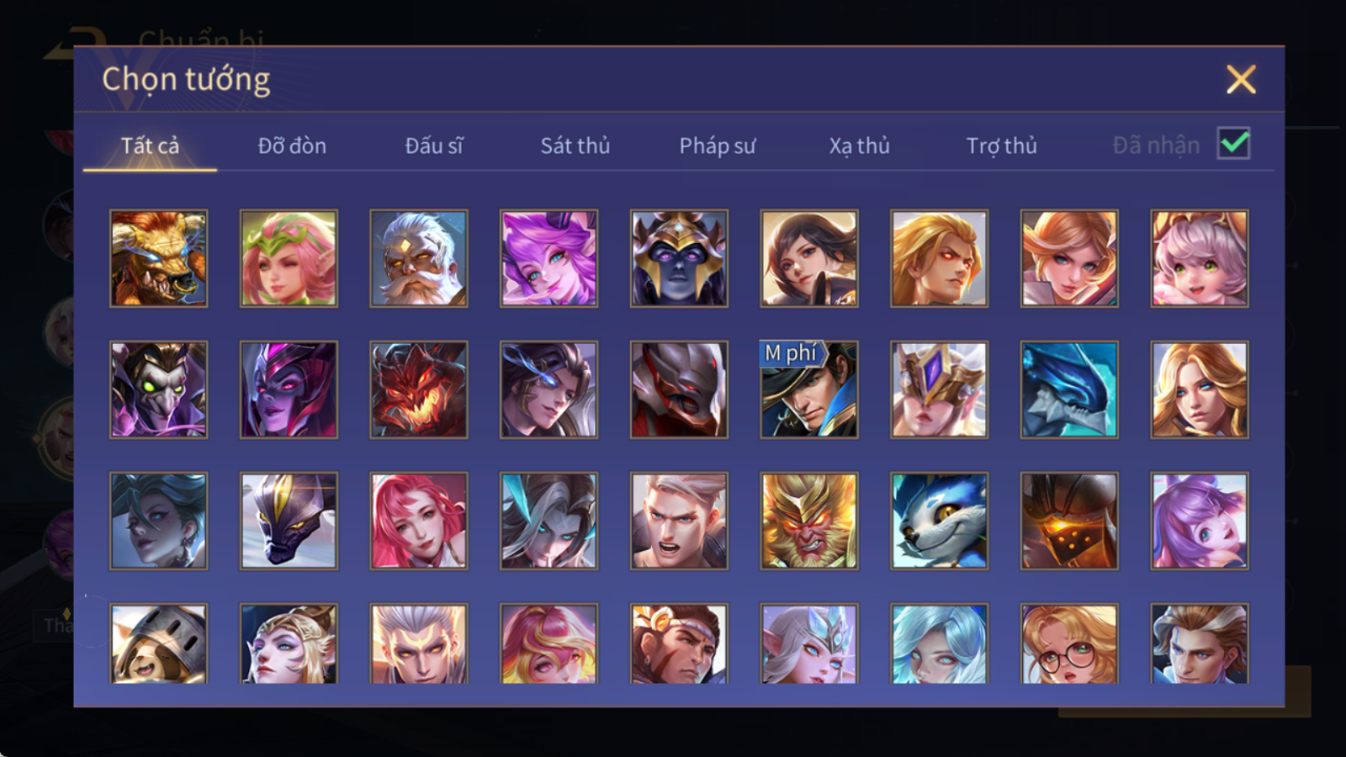Choose the pink-haired flower crown hero
Screen dimensions: 1346x757
(289, 258)
